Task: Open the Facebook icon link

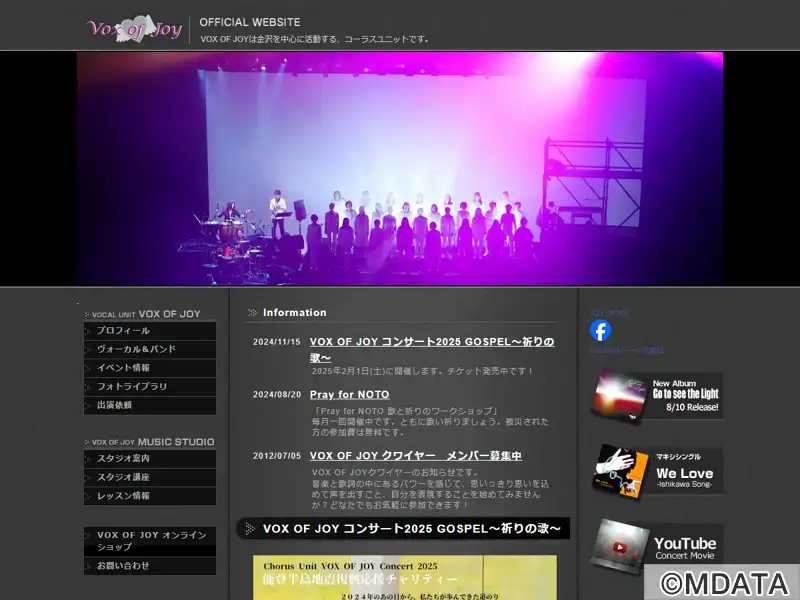Action: click(x=601, y=331)
